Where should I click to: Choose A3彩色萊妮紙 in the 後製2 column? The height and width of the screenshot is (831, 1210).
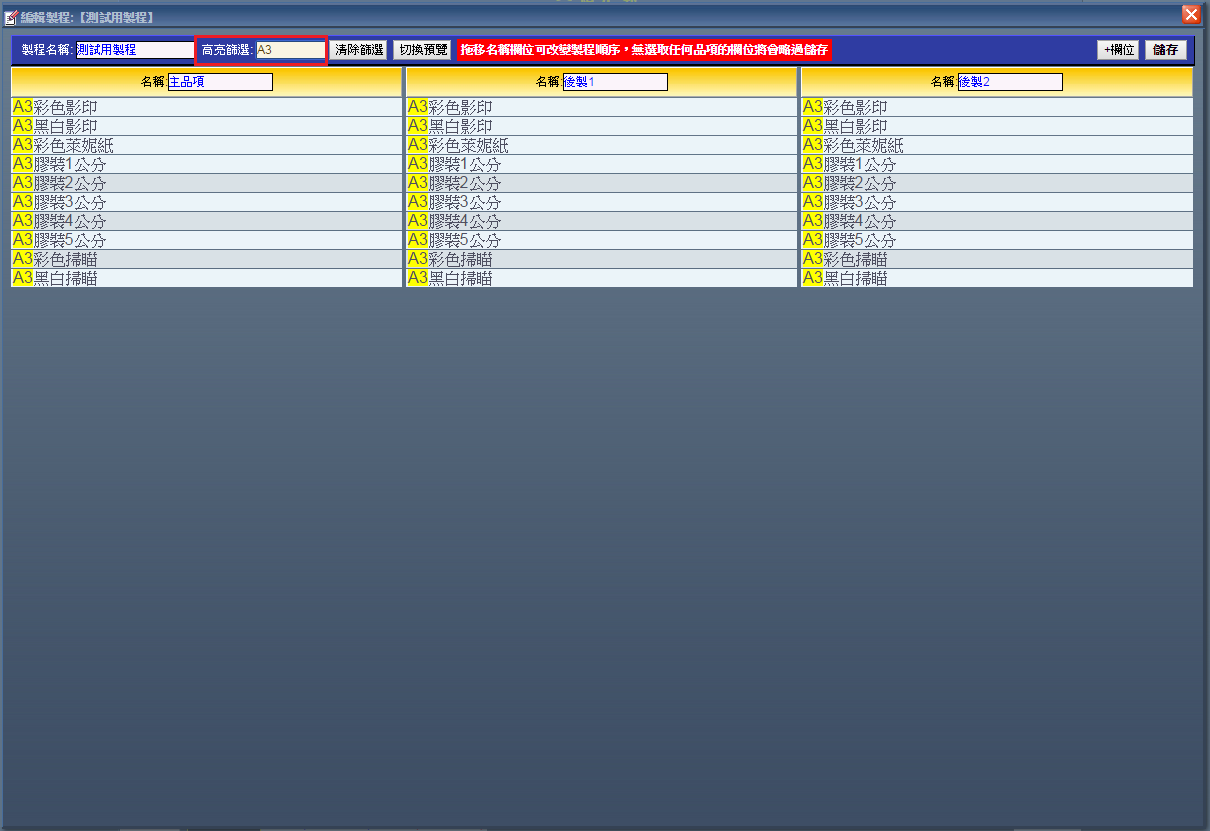point(853,145)
